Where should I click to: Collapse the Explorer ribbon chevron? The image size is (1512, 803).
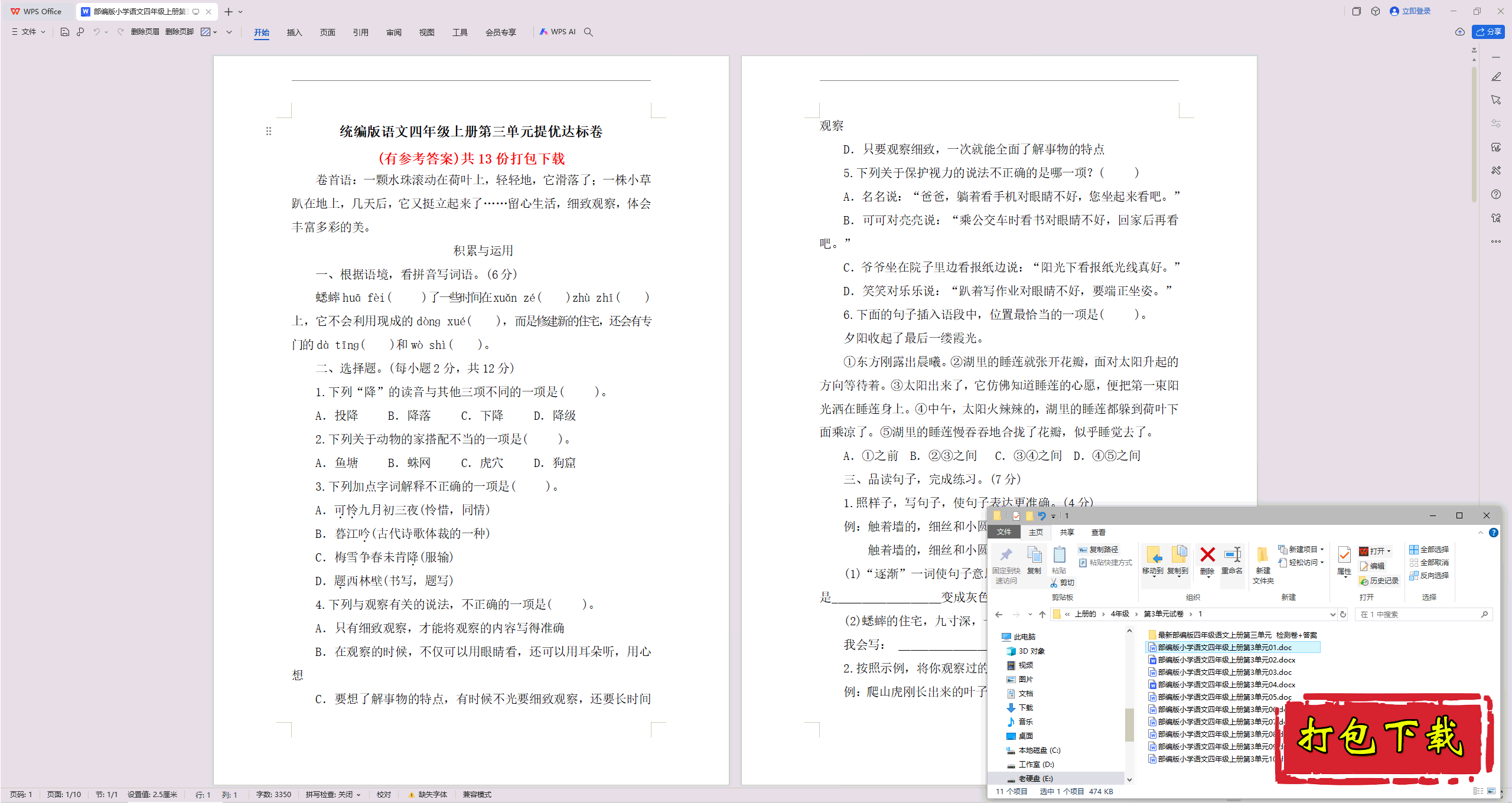pos(1481,533)
